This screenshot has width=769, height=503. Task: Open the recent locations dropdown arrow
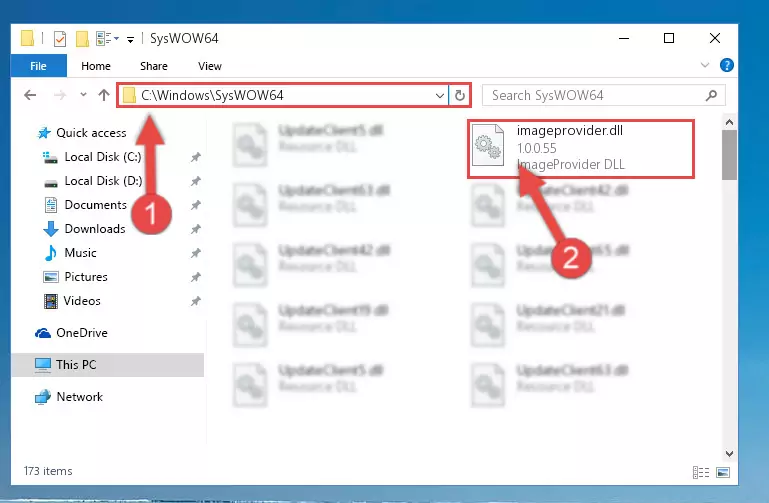83,94
